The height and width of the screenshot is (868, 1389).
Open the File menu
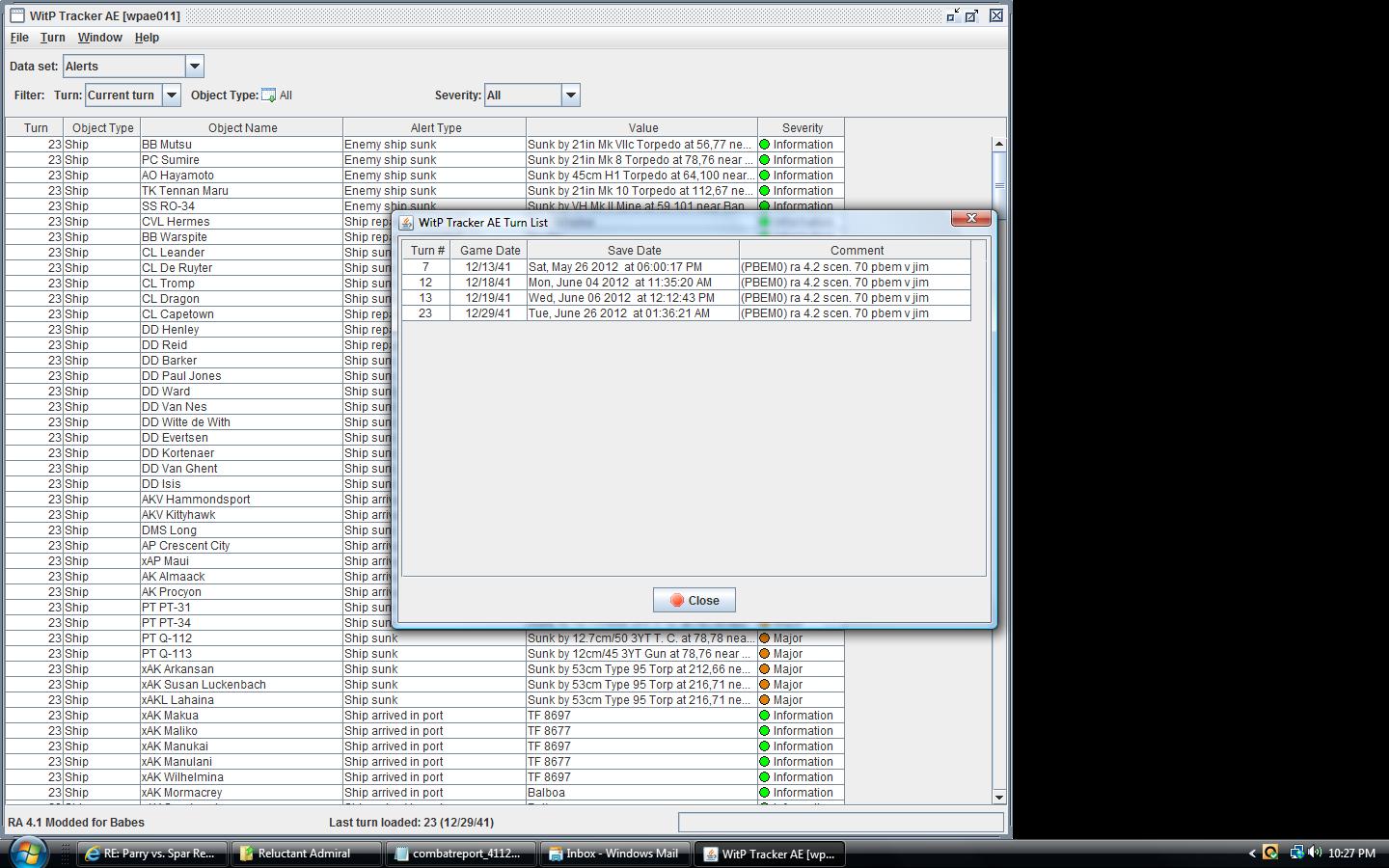pos(19,38)
